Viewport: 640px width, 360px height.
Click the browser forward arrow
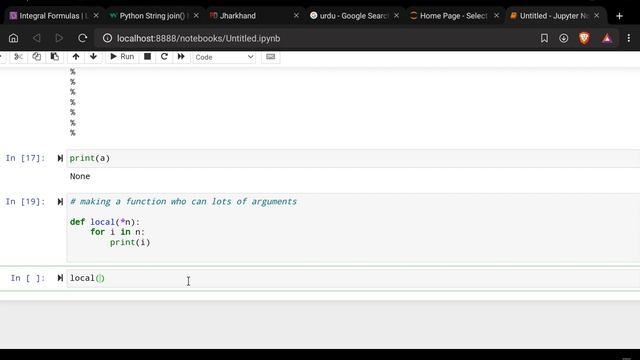tap(59, 38)
